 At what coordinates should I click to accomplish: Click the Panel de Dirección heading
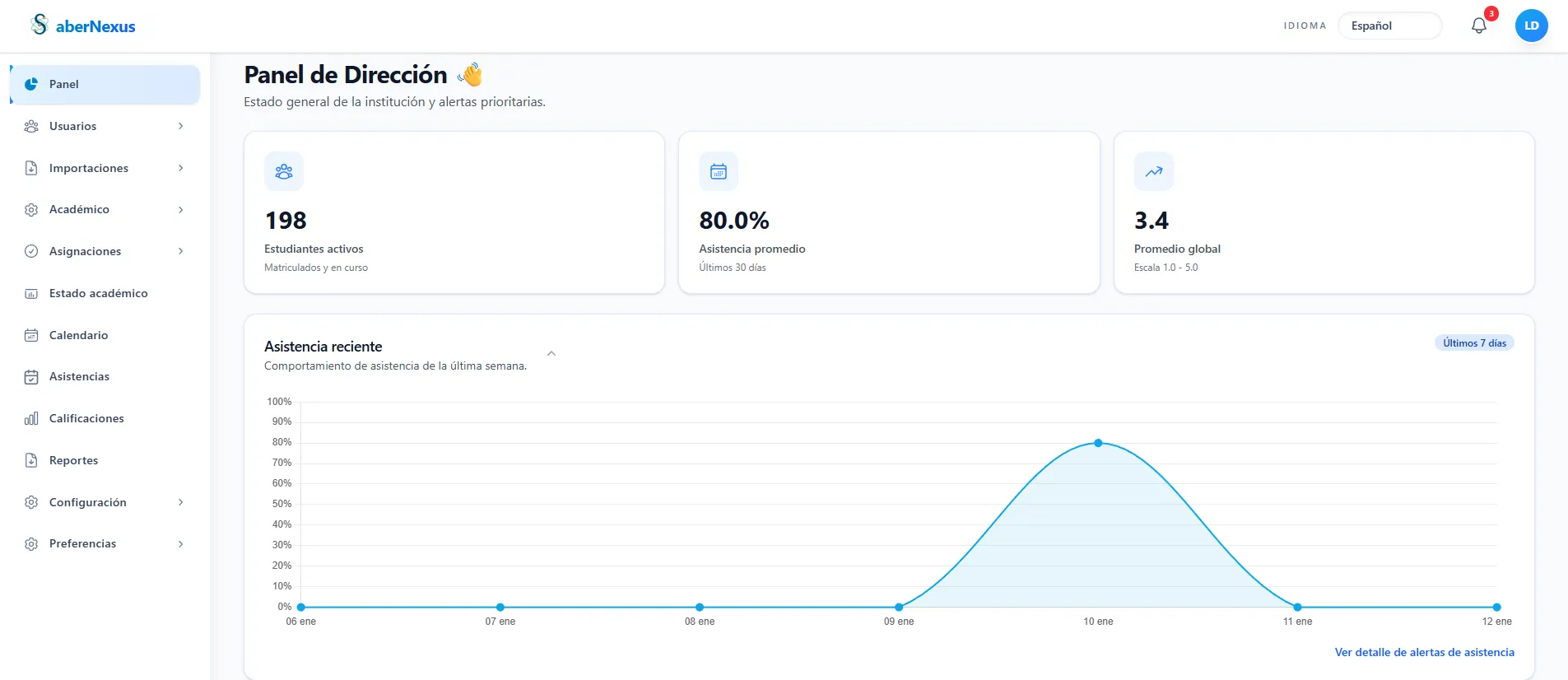click(346, 75)
